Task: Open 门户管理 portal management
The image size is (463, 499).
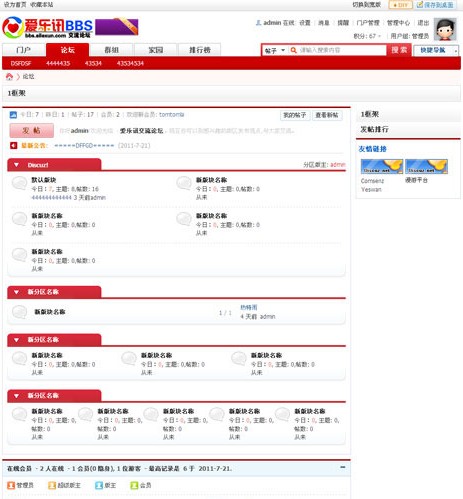Action: coord(368,23)
